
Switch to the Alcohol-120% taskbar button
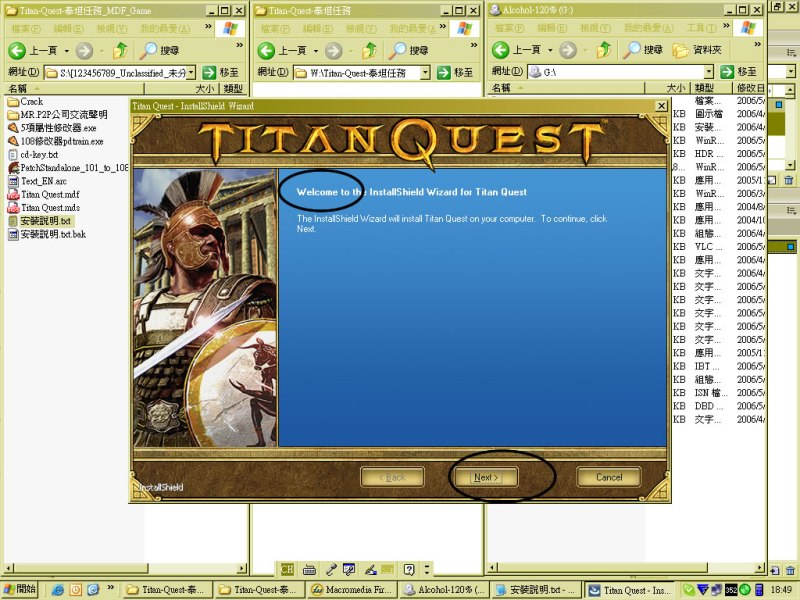coord(443,590)
